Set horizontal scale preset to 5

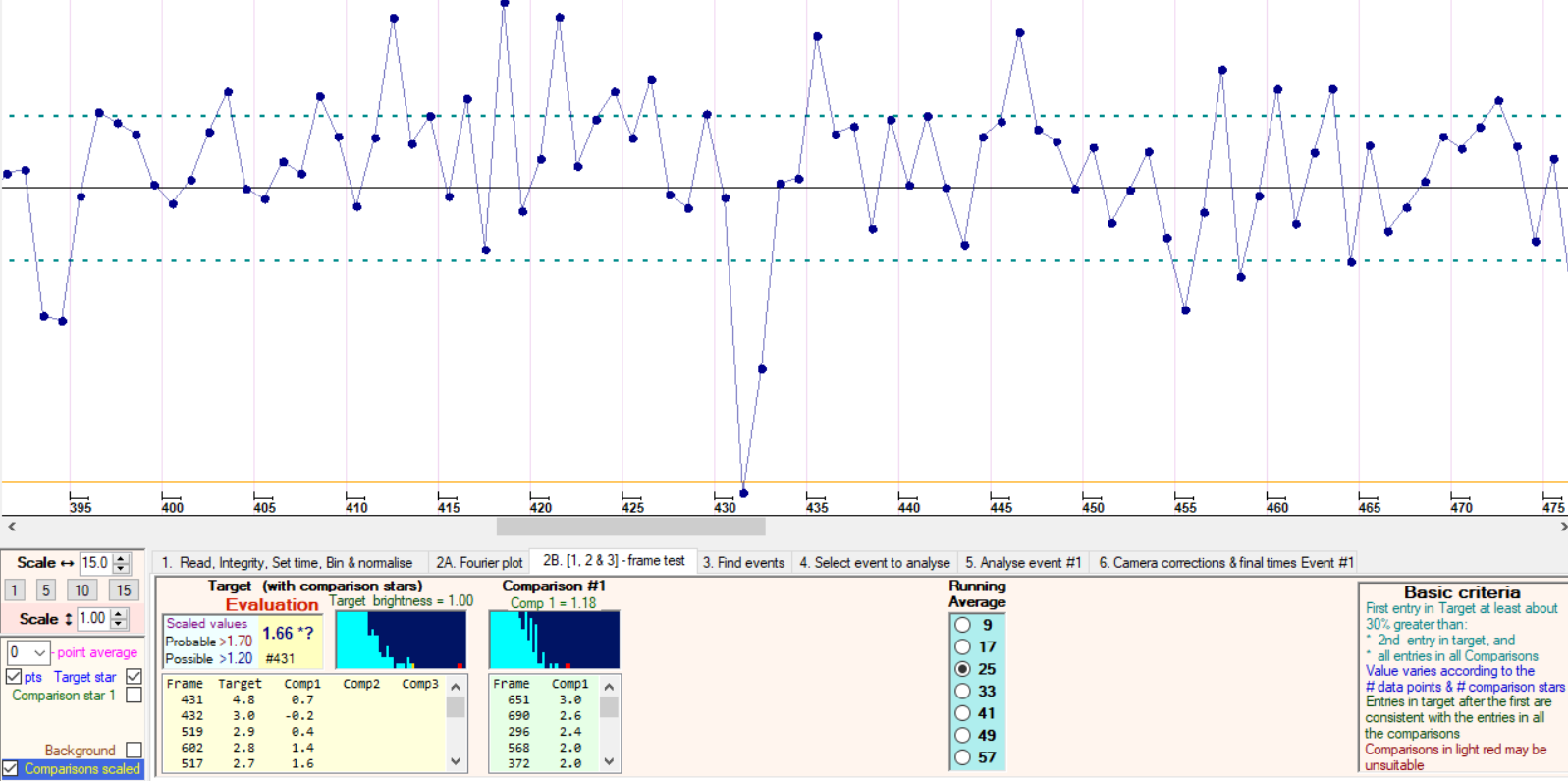pos(45,590)
